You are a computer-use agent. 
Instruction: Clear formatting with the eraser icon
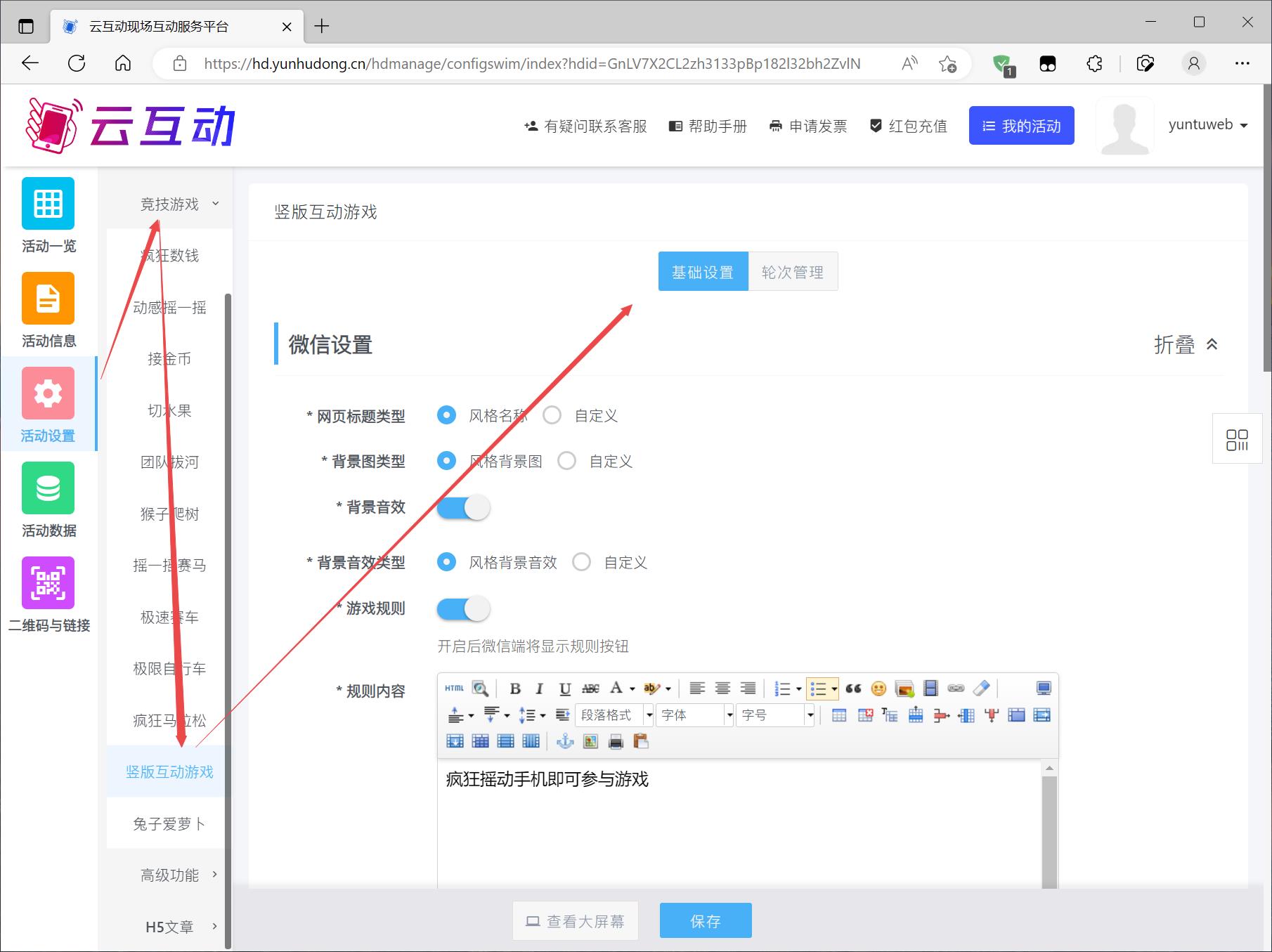coord(982,689)
